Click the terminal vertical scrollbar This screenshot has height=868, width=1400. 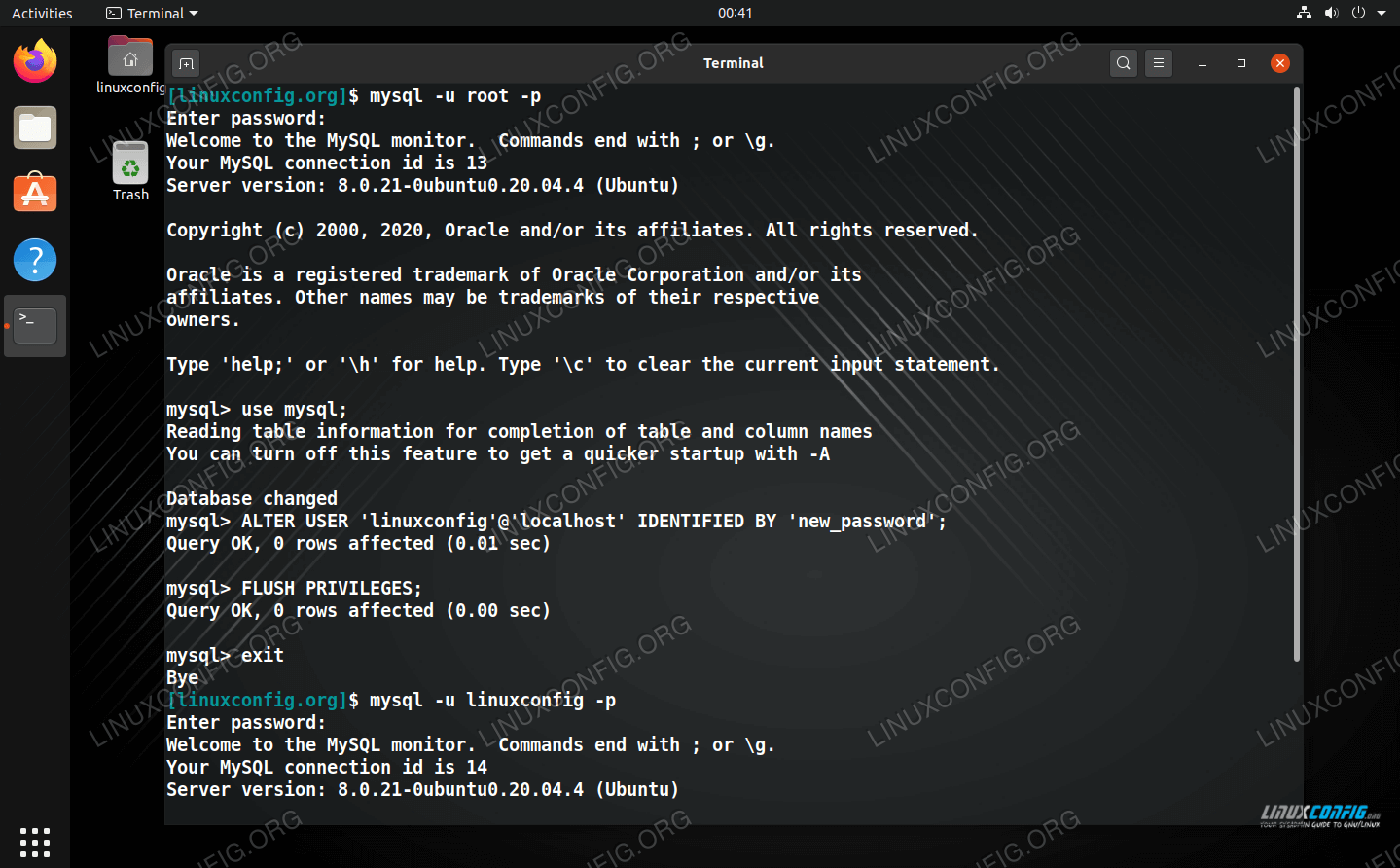click(x=1297, y=374)
